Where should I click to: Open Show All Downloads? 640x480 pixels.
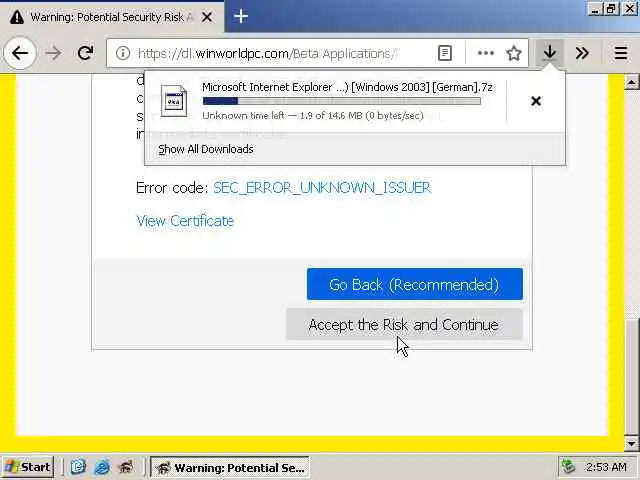pyautogui.click(x=206, y=149)
